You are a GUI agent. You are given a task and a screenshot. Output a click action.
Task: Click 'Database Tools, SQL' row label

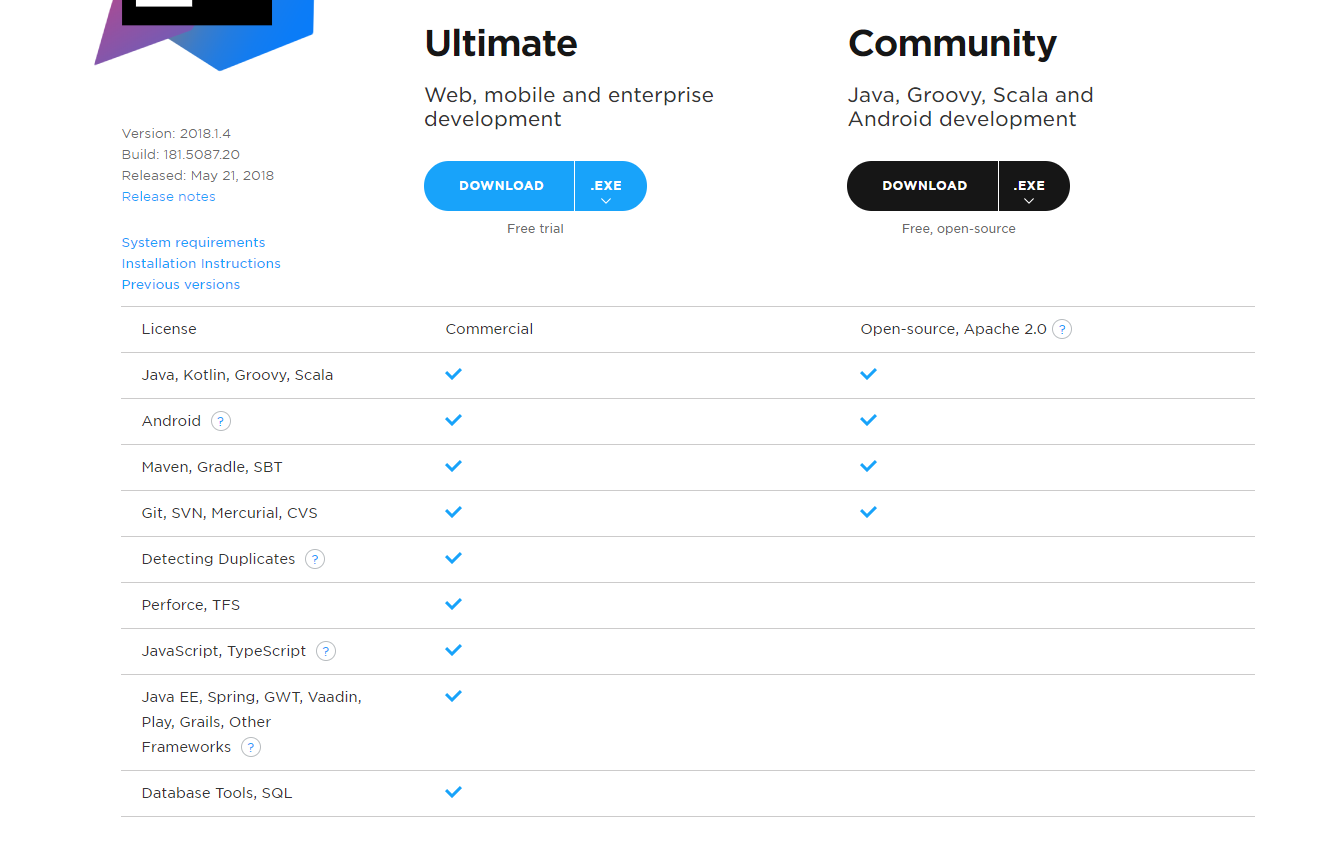pyautogui.click(x=217, y=793)
